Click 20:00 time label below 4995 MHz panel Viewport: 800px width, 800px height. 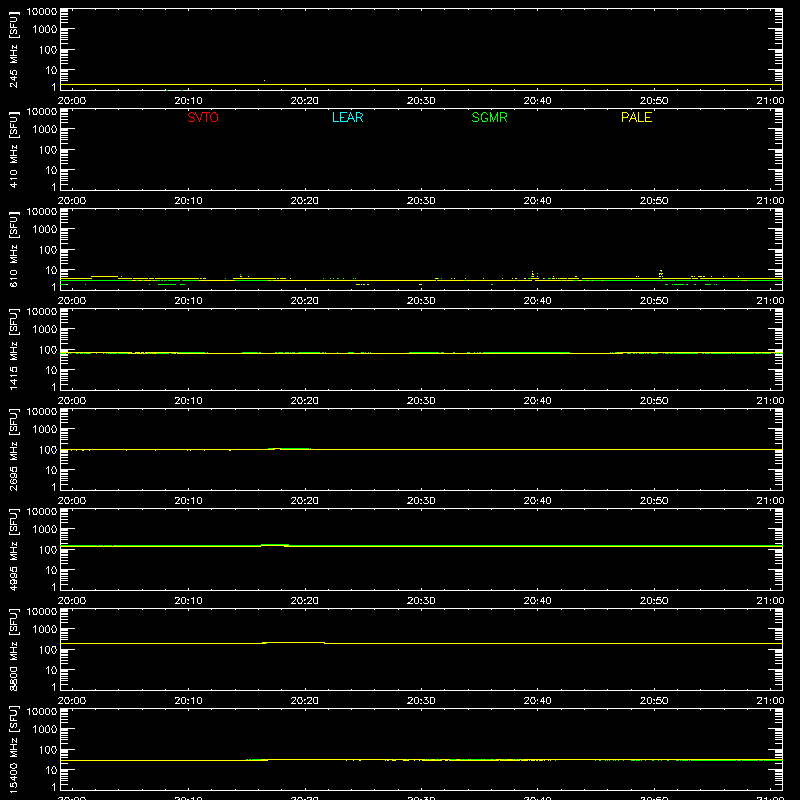pyautogui.click(x=71, y=601)
